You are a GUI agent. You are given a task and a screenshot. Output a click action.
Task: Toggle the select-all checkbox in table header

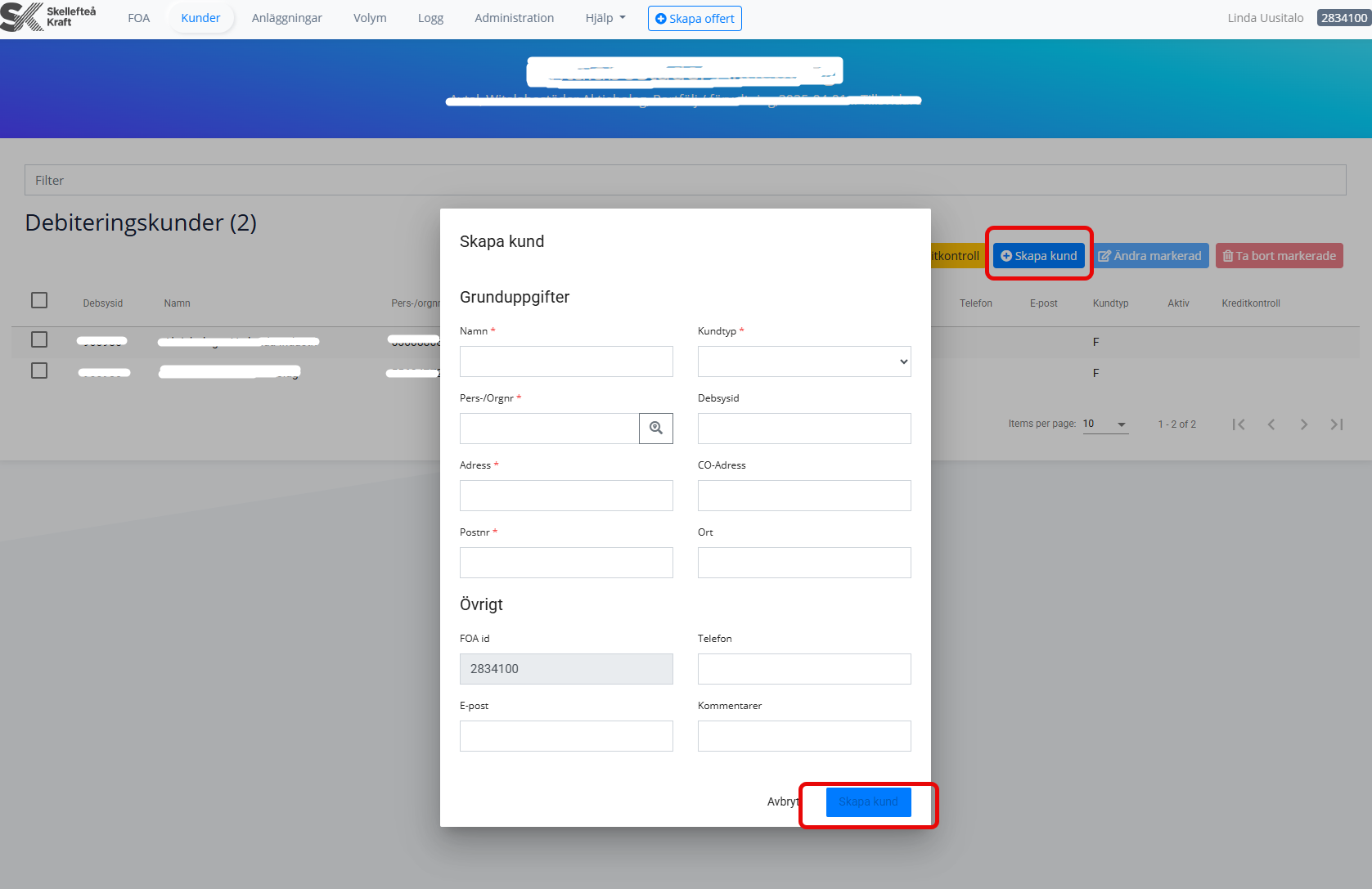point(39,300)
